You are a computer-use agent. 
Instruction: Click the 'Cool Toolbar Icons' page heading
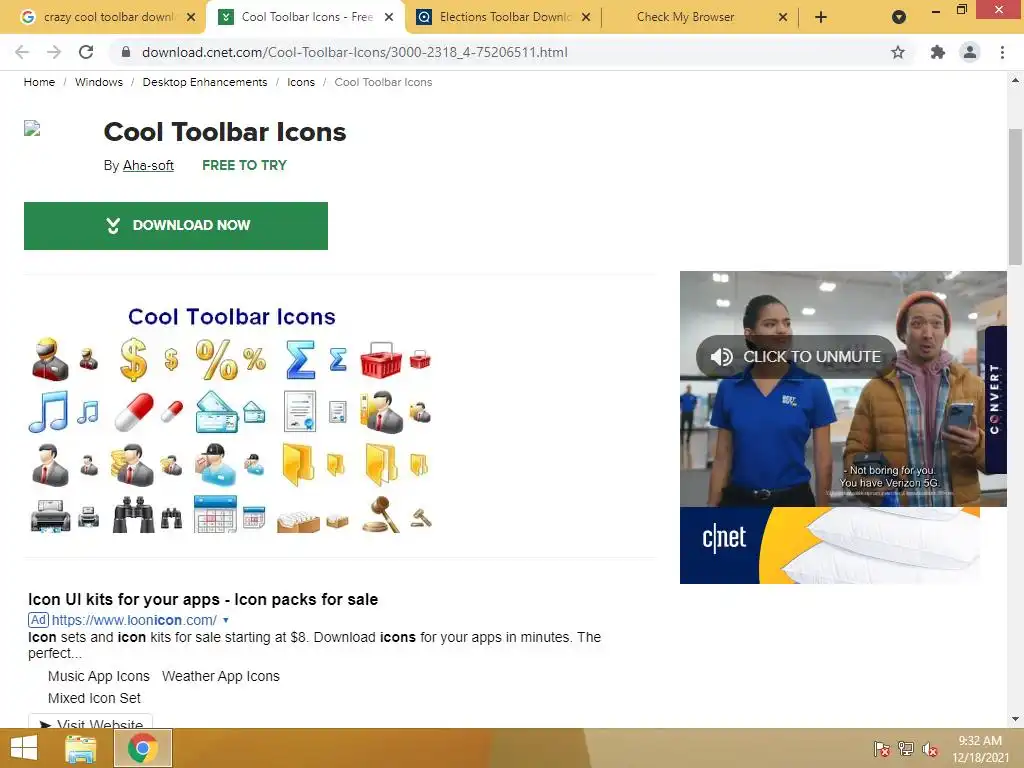point(225,132)
